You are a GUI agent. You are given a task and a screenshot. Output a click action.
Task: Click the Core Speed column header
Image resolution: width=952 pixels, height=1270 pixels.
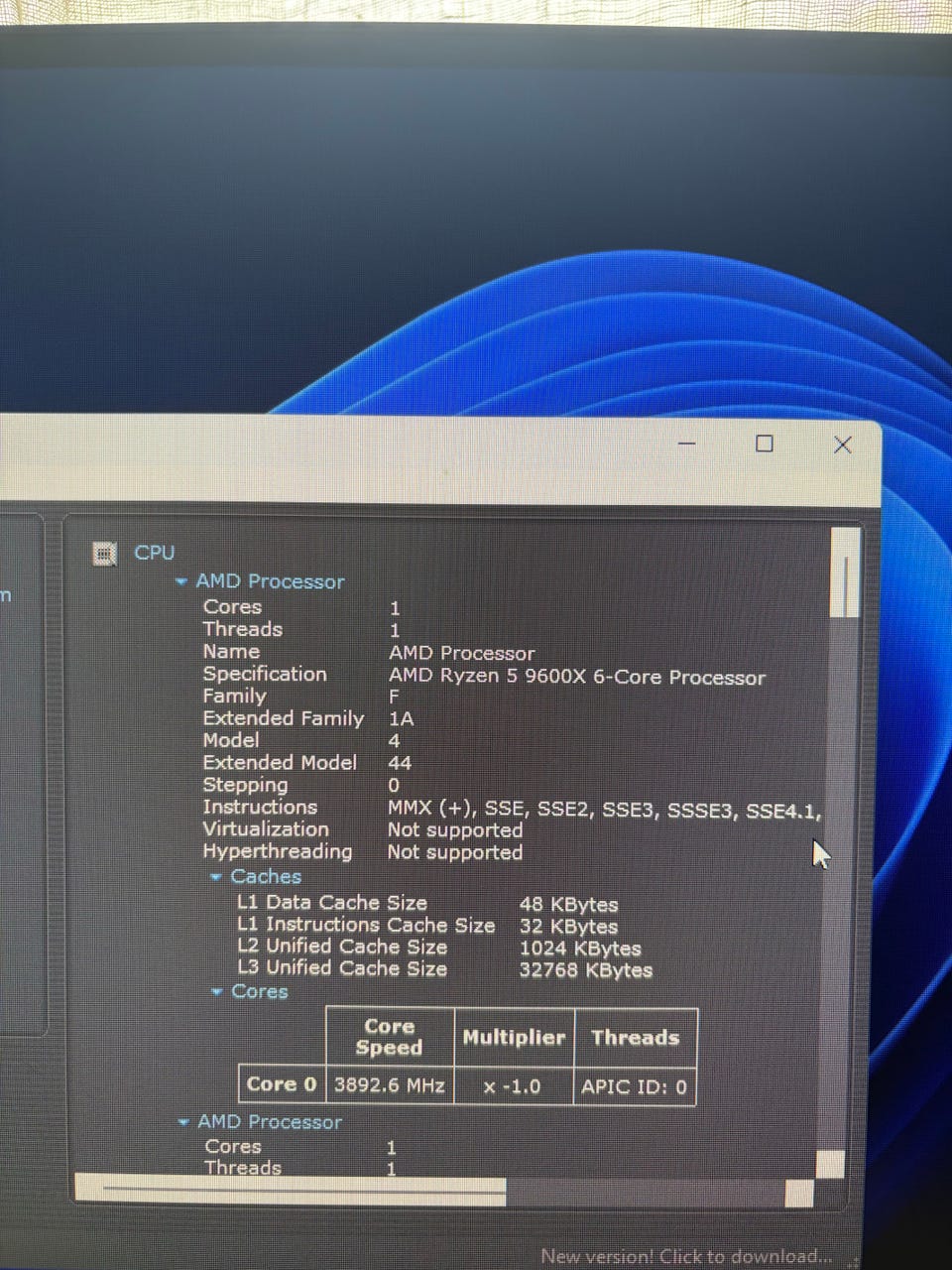390,1036
